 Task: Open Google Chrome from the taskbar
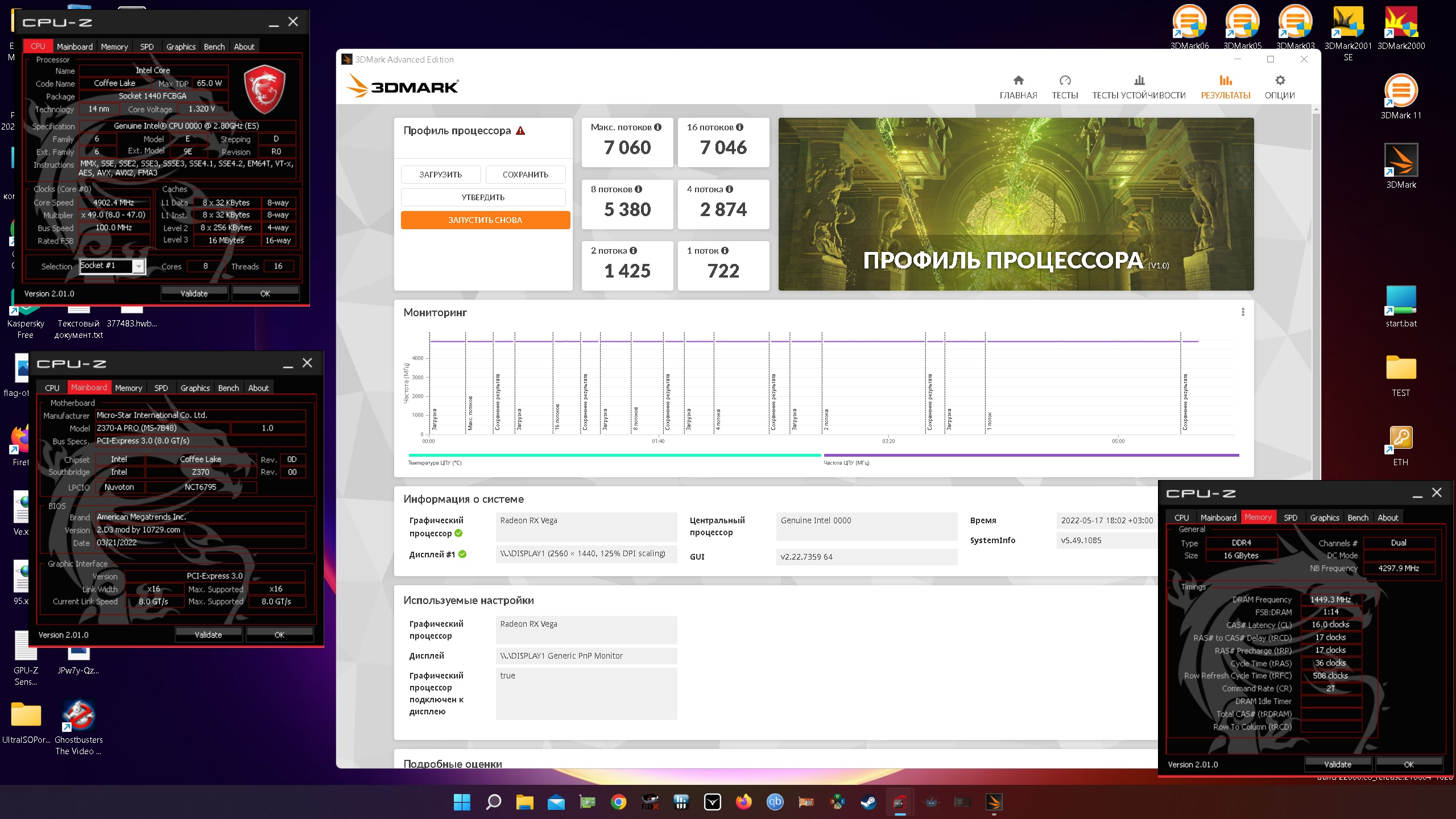pyautogui.click(x=618, y=802)
